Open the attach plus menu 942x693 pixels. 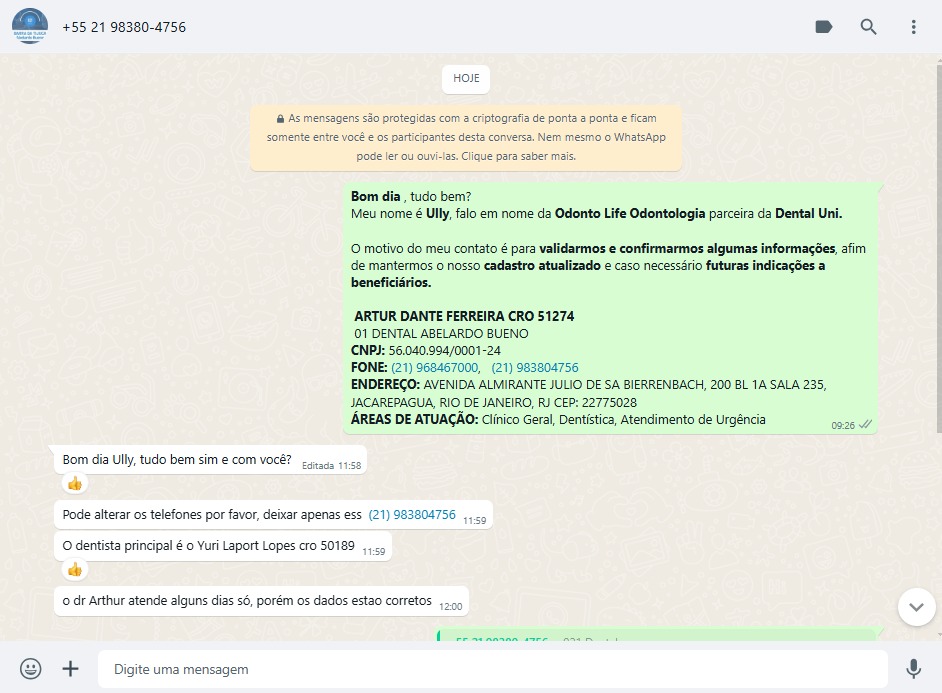click(x=70, y=668)
